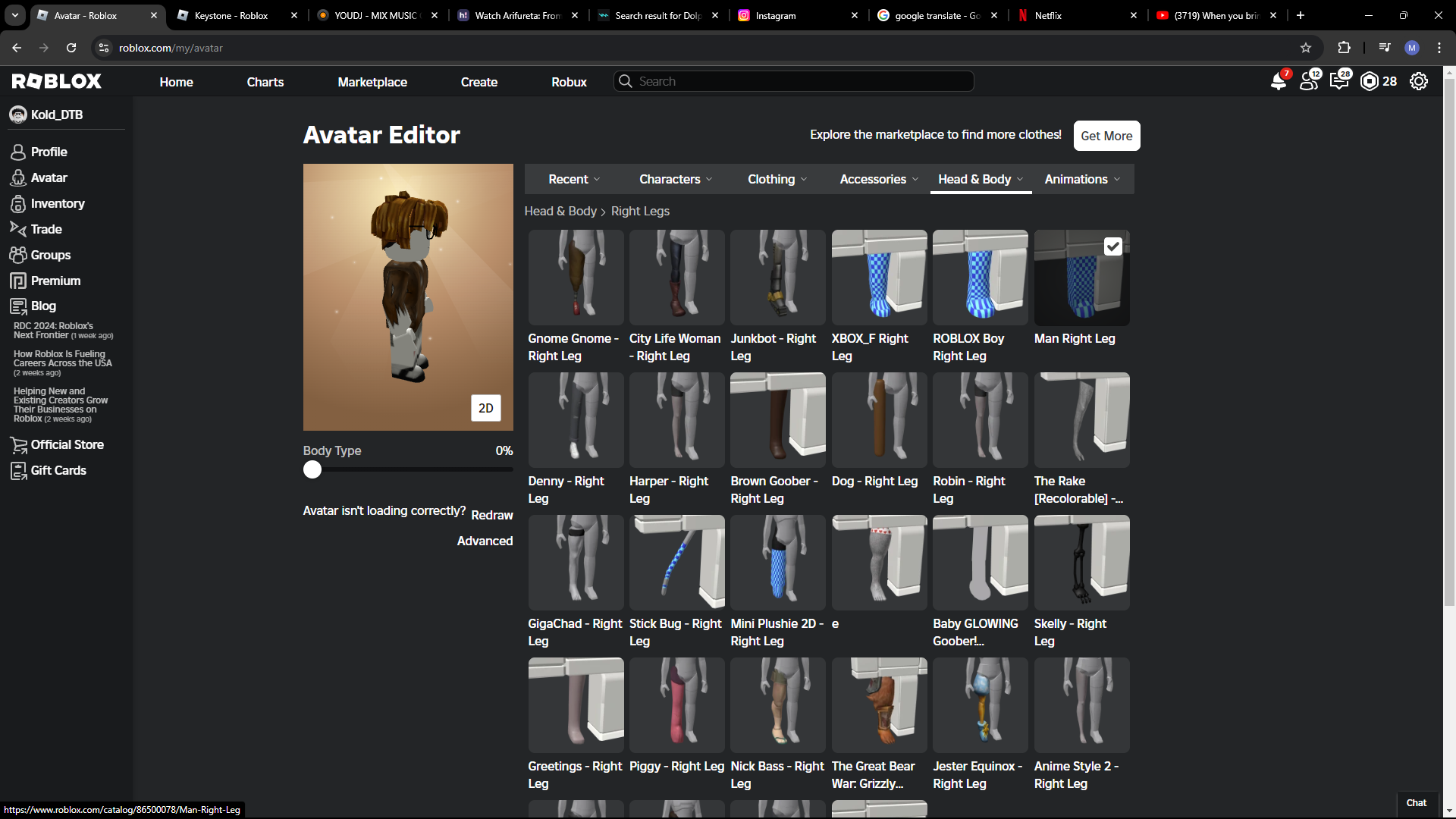Click the Kold_DTB user avatar icon
The height and width of the screenshot is (819, 1456).
click(x=18, y=115)
